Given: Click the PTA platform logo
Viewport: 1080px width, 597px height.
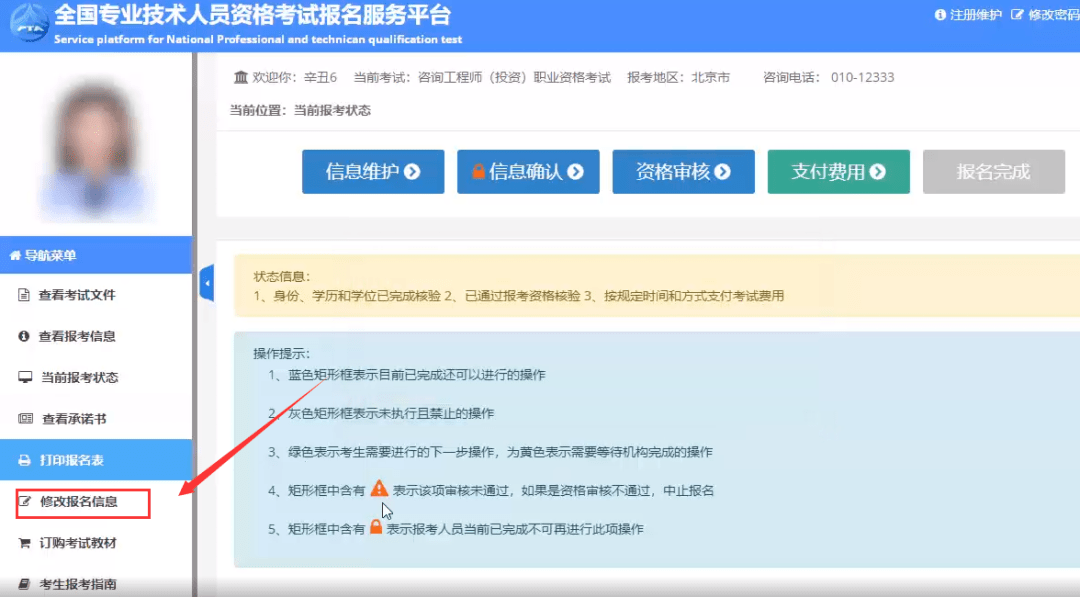Looking at the screenshot, I should (x=29, y=23).
